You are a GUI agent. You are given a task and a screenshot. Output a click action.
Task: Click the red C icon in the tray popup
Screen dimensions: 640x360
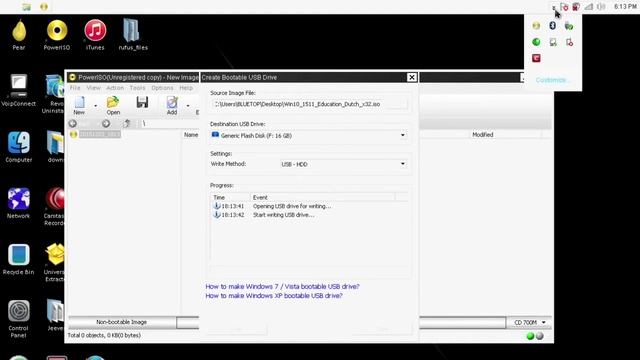click(x=536, y=58)
